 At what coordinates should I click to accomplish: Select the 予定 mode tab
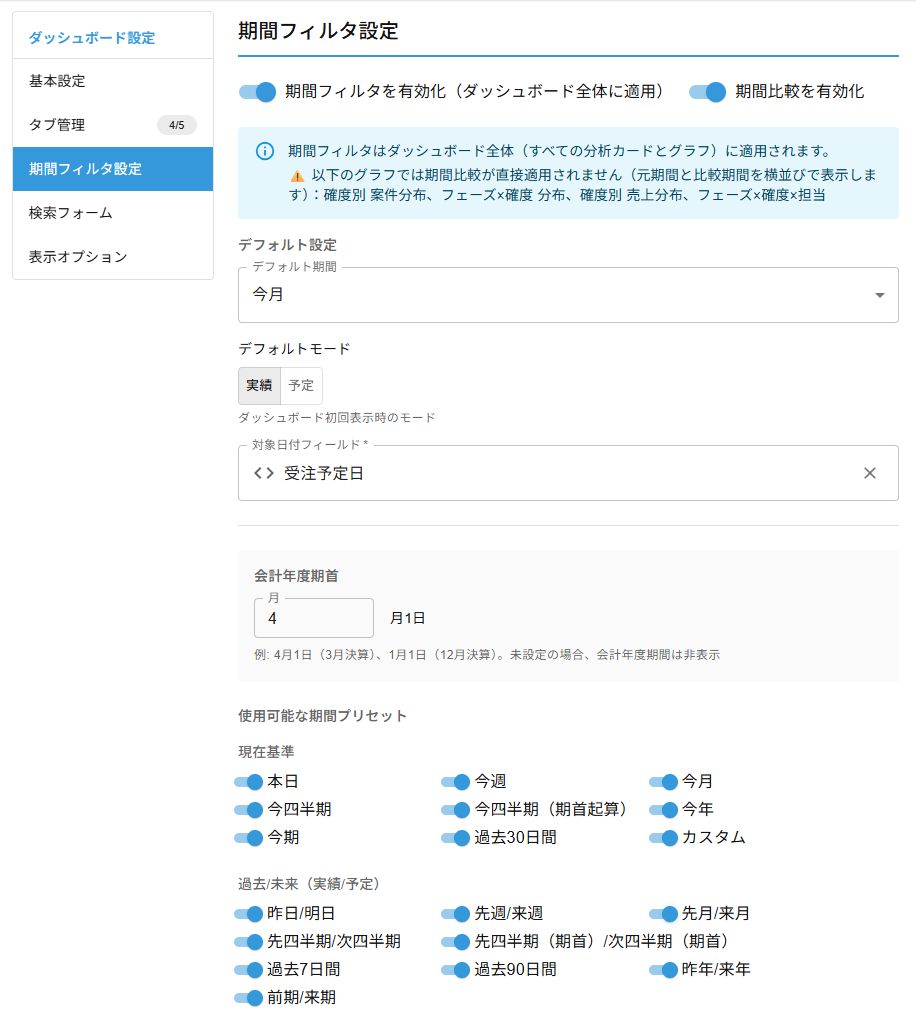pos(301,385)
